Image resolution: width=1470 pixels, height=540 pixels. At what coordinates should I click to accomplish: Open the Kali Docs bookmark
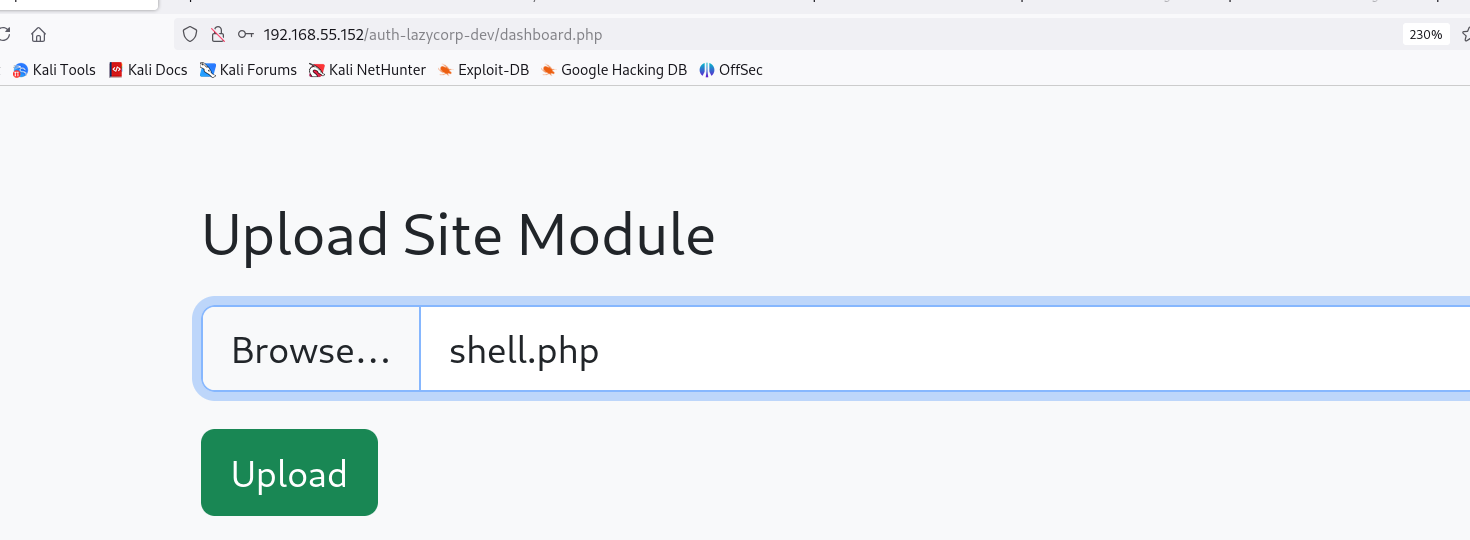pos(148,70)
